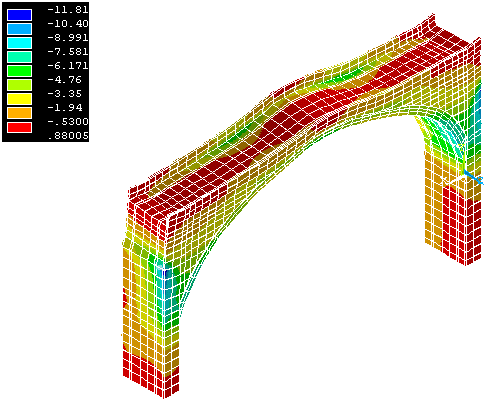Click the -3.35 legend value
Image resolution: width=494 pixels, height=417 pixels.
[x=65, y=94]
